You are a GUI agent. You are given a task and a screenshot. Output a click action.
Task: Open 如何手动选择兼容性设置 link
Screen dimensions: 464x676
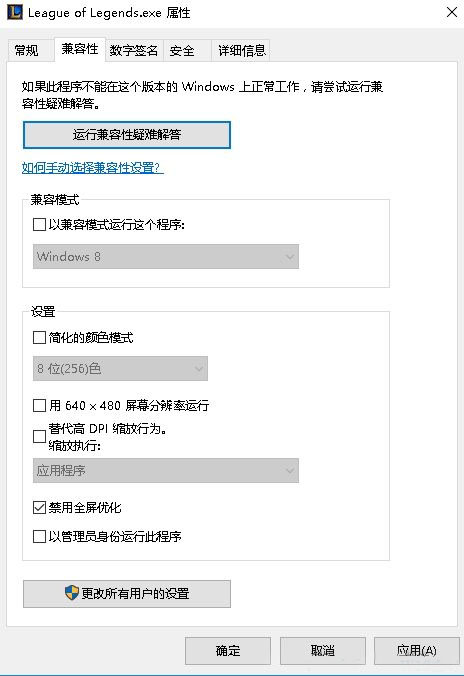[92, 168]
